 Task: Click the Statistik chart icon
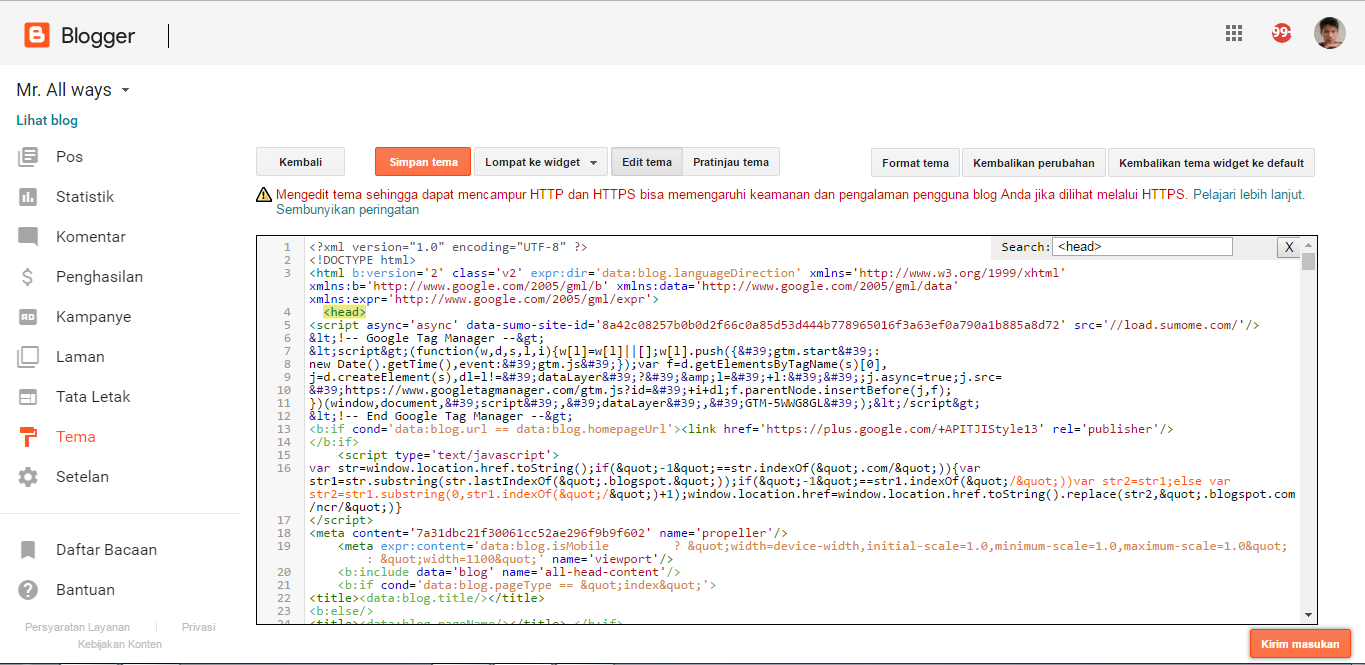(x=28, y=197)
